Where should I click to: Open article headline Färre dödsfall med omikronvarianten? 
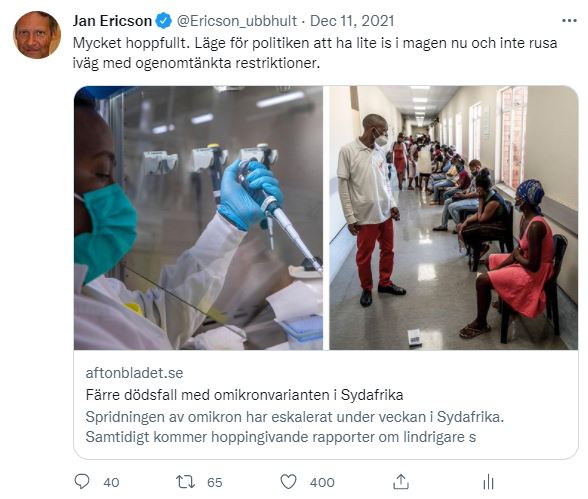(244, 395)
